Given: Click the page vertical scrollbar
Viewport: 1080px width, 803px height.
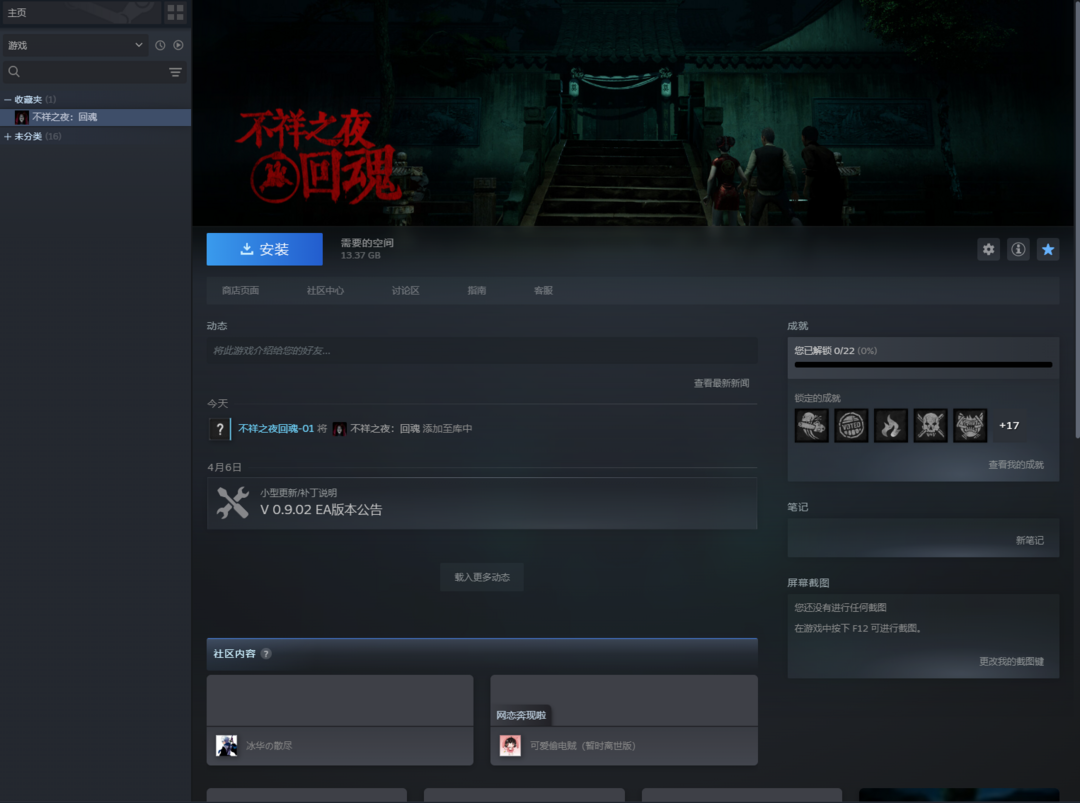Looking at the screenshot, I should tap(1077, 220).
